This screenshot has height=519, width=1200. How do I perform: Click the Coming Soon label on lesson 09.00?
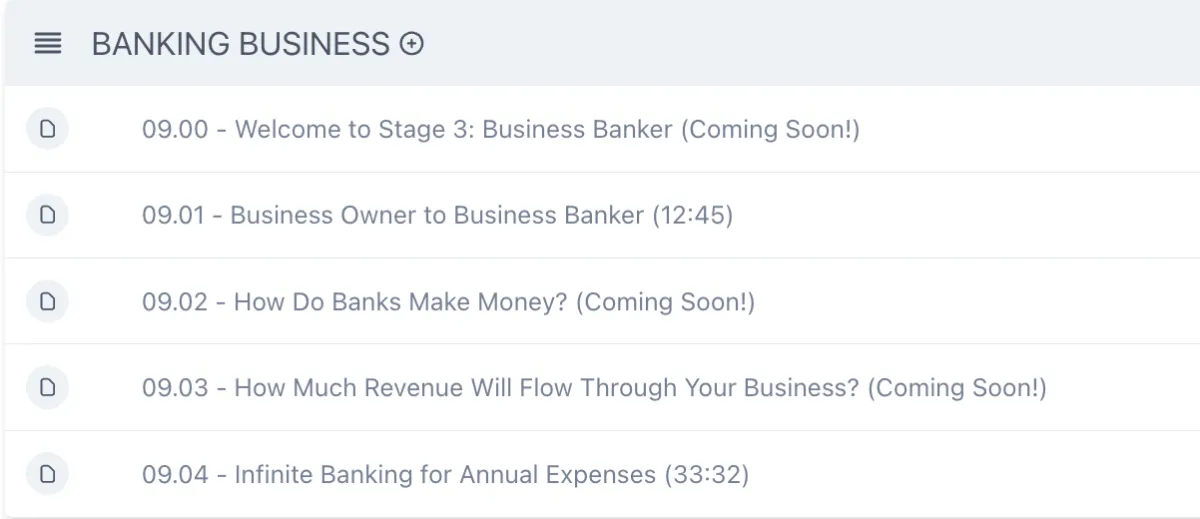(770, 130)
